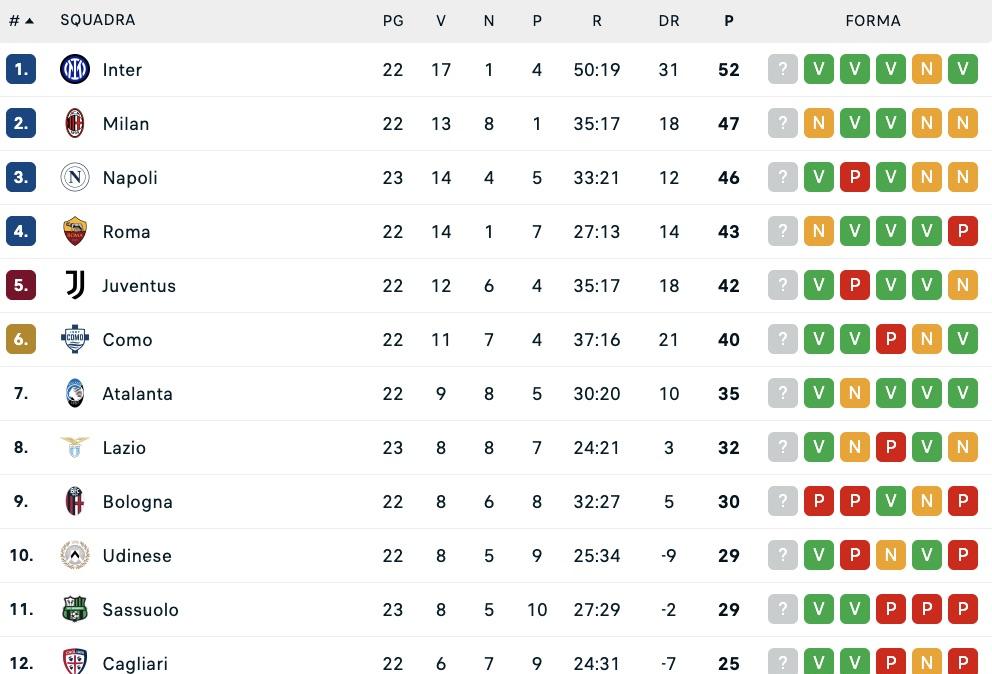Click the FORMA column header
992x674 pixels.
873,20
